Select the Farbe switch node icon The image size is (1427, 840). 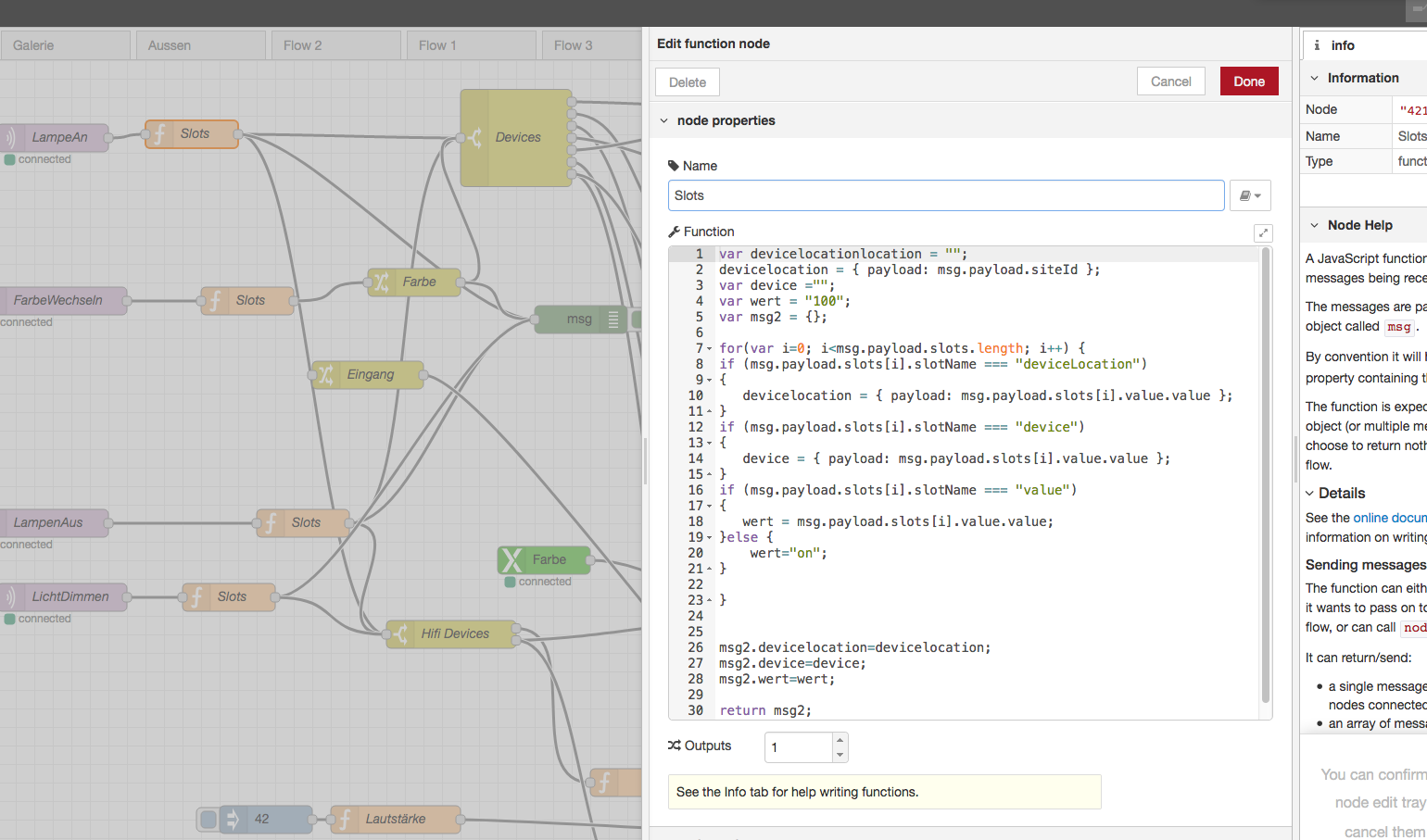click(381, 282)
